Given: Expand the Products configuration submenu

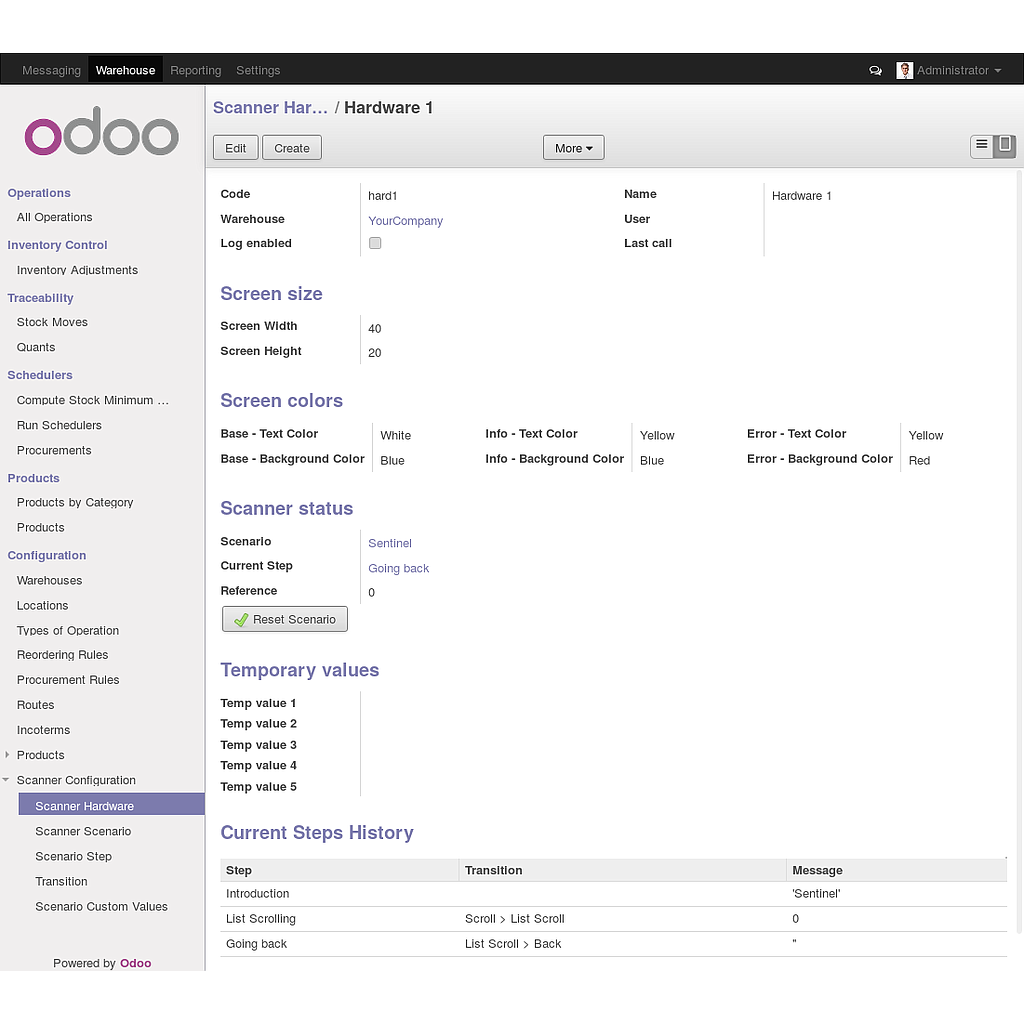Looking at the screenshot, I should (7, 755).
